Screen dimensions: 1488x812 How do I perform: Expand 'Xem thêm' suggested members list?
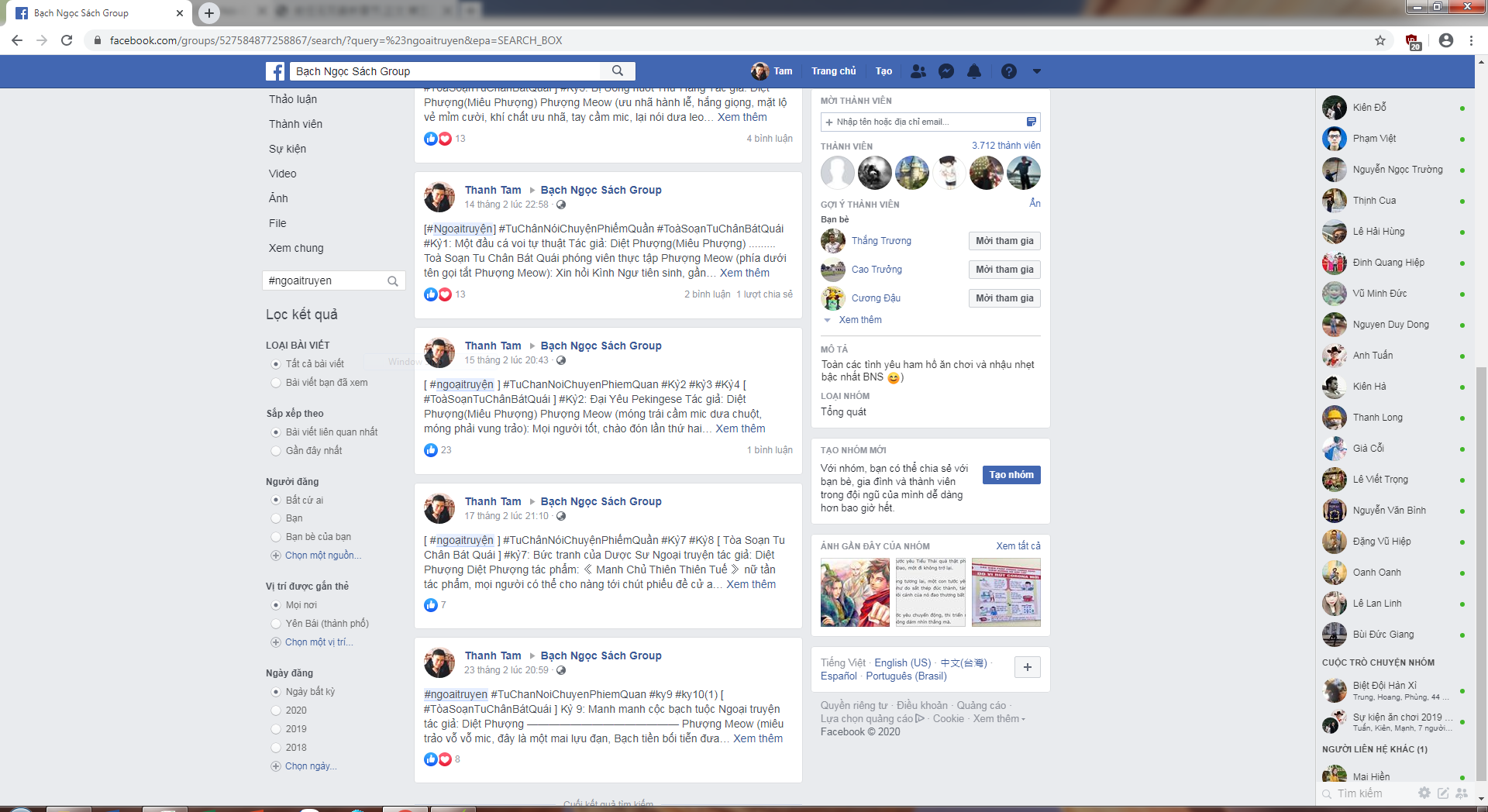tap(859, 320)
